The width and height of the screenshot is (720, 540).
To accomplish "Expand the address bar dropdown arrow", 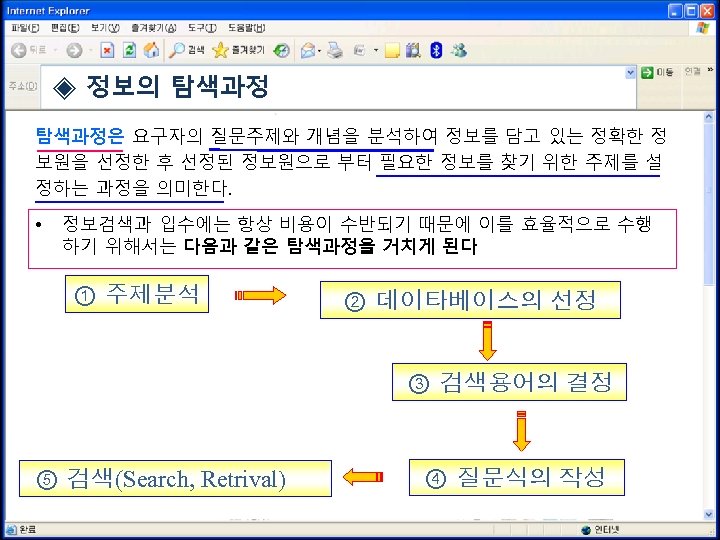I will pyautogui.click(x=630, y=73).
